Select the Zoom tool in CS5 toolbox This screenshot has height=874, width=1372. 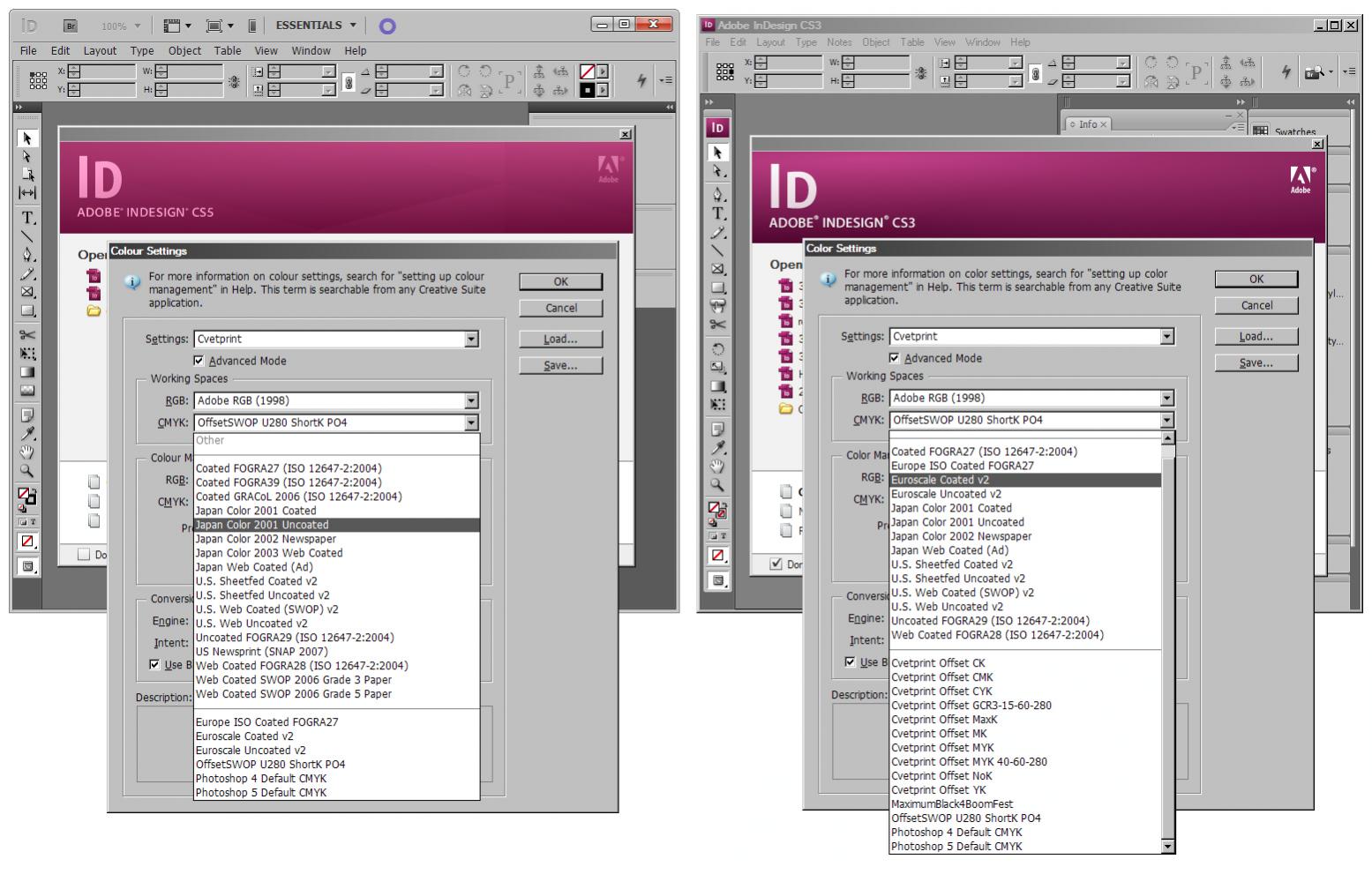pyautogui.click(x=27, y=470)
